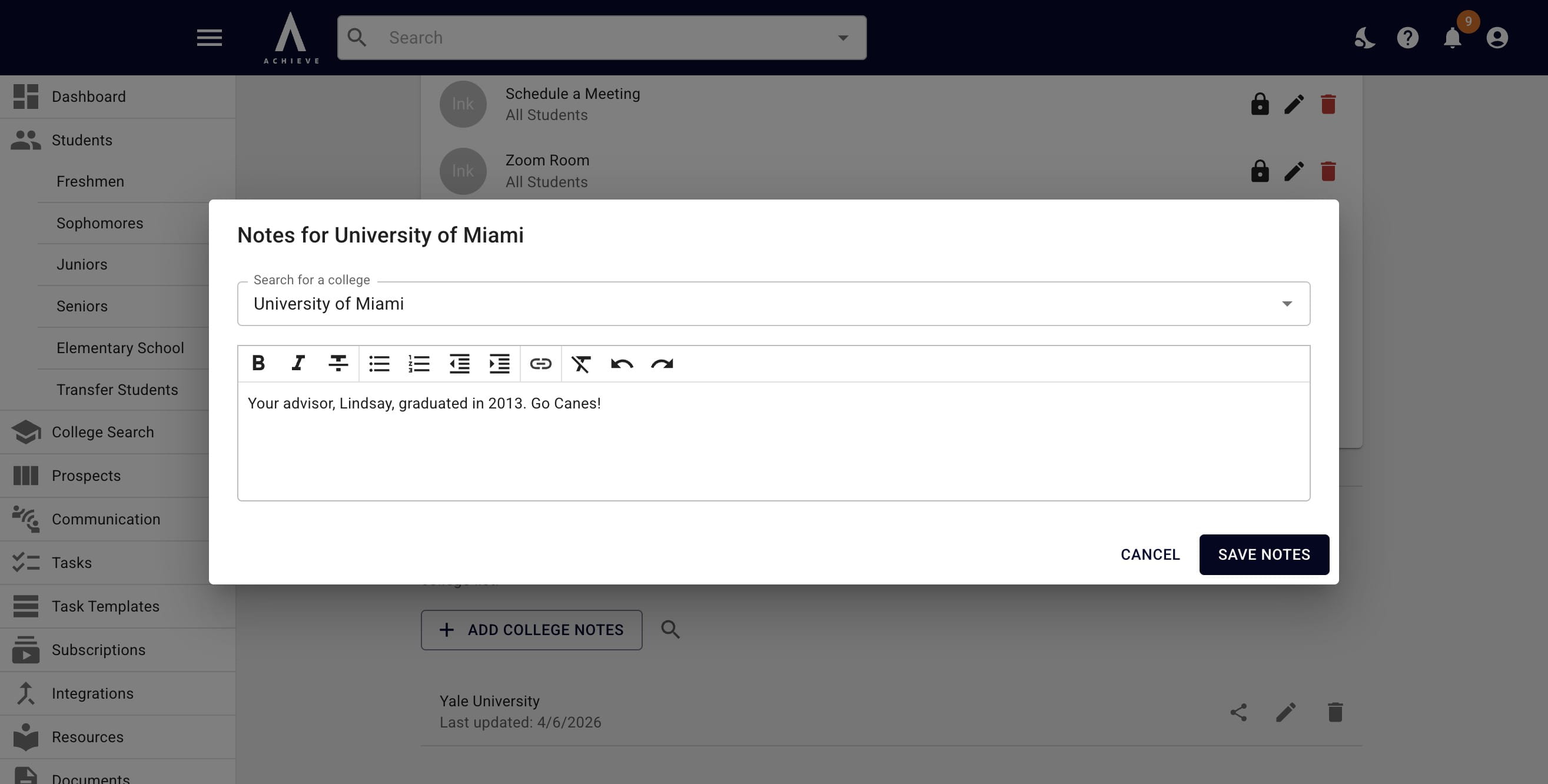The image size is (1548, 784).
Task: Share the Yale University notes
Action: (1238, 712)
